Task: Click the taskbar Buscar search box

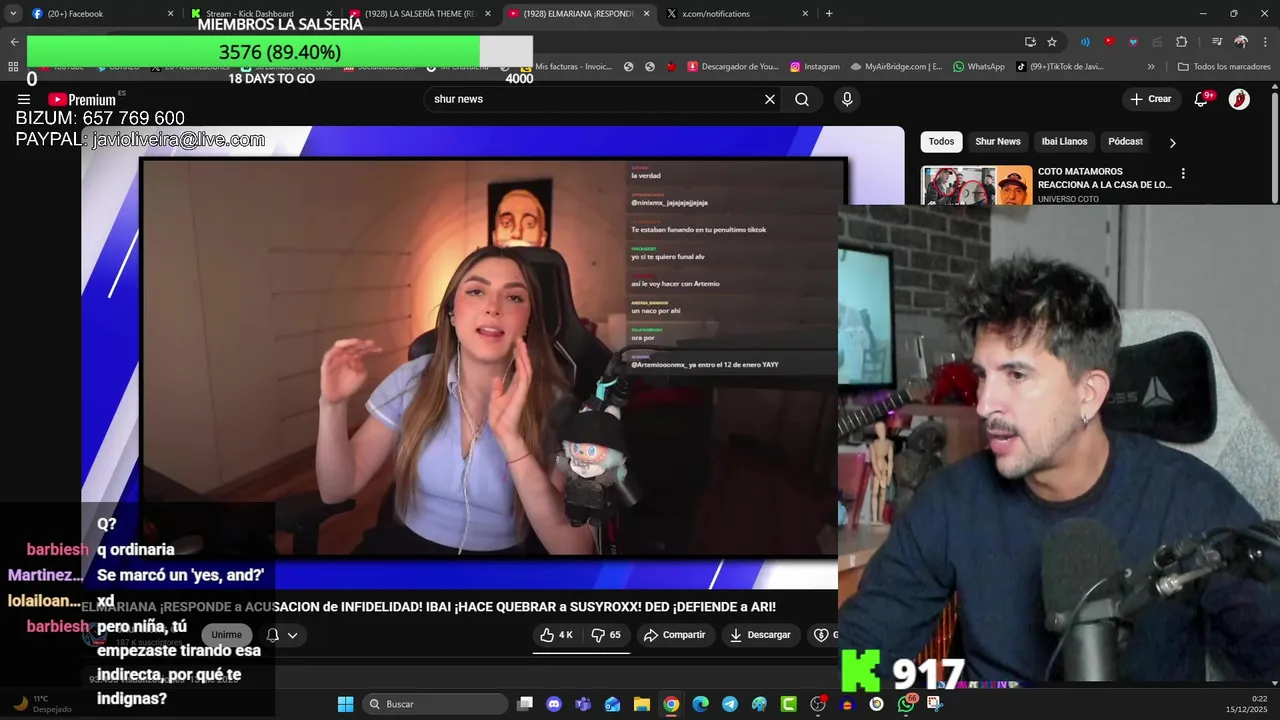Action: tap(435, 704)
